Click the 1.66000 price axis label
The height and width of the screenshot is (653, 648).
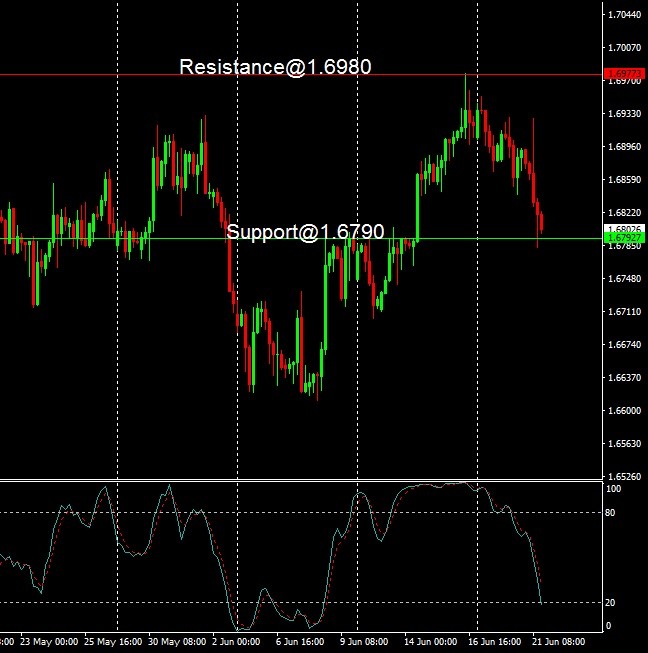pyautogui.click(x=624, y=411)
